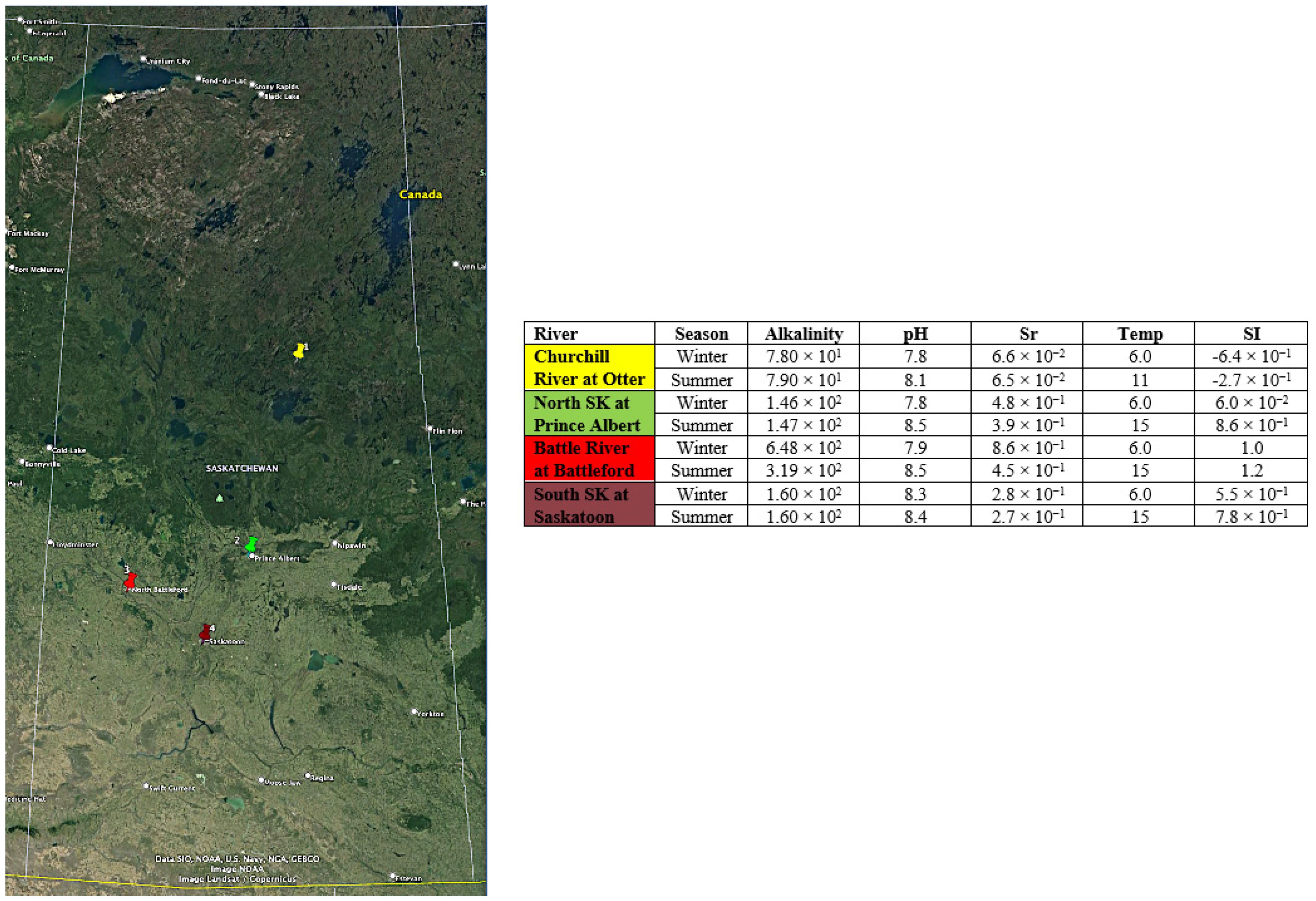Click the Uranium City place dot
The image size is (1316, 901).
click(x=143, y=59)
